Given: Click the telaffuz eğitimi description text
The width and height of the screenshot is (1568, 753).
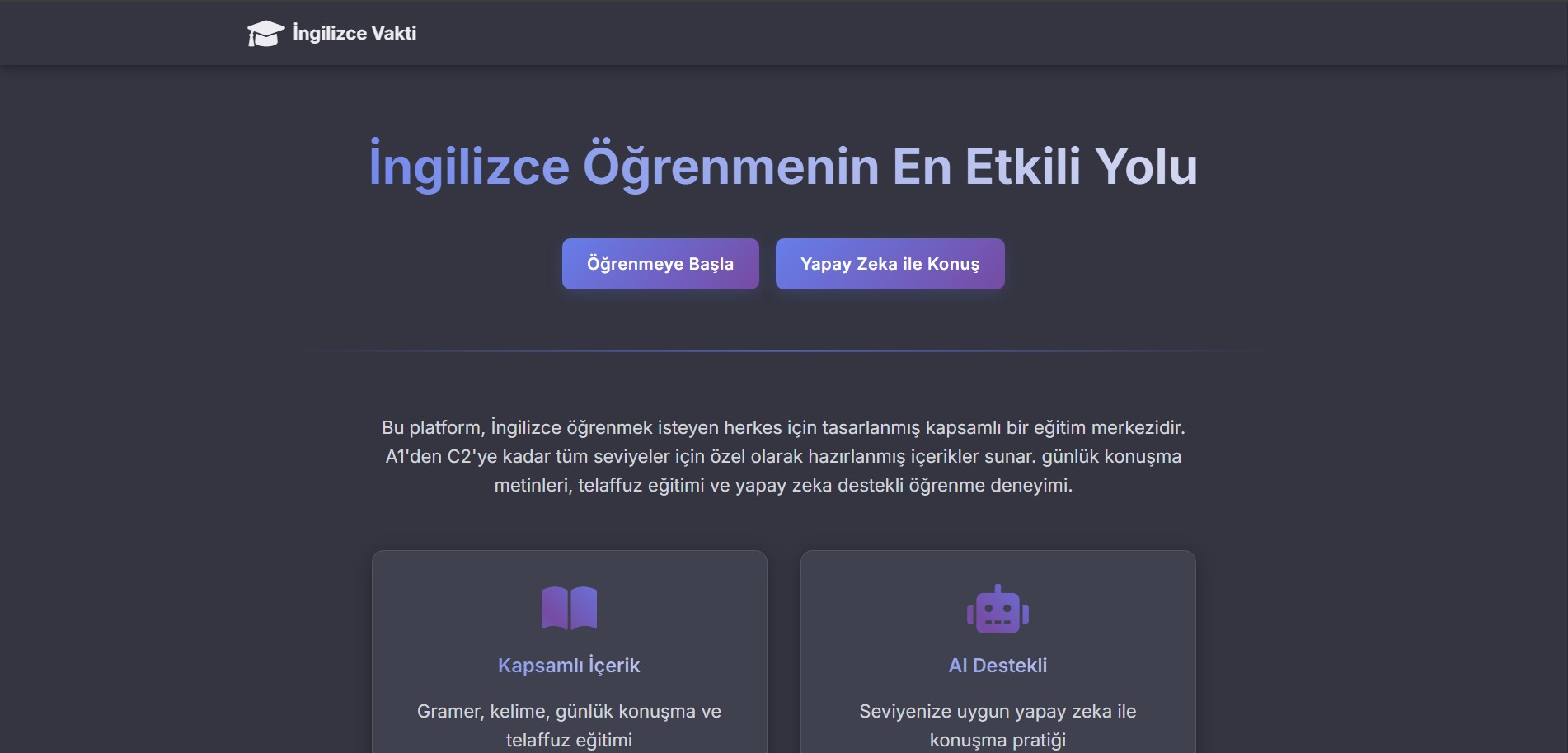Looking at the screenshot, I should (x=569, y=725).
